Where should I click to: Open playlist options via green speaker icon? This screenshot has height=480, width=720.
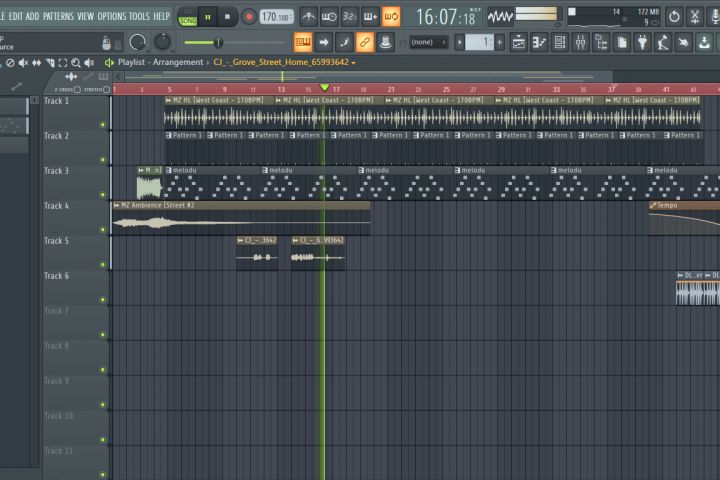click(109, 62)
